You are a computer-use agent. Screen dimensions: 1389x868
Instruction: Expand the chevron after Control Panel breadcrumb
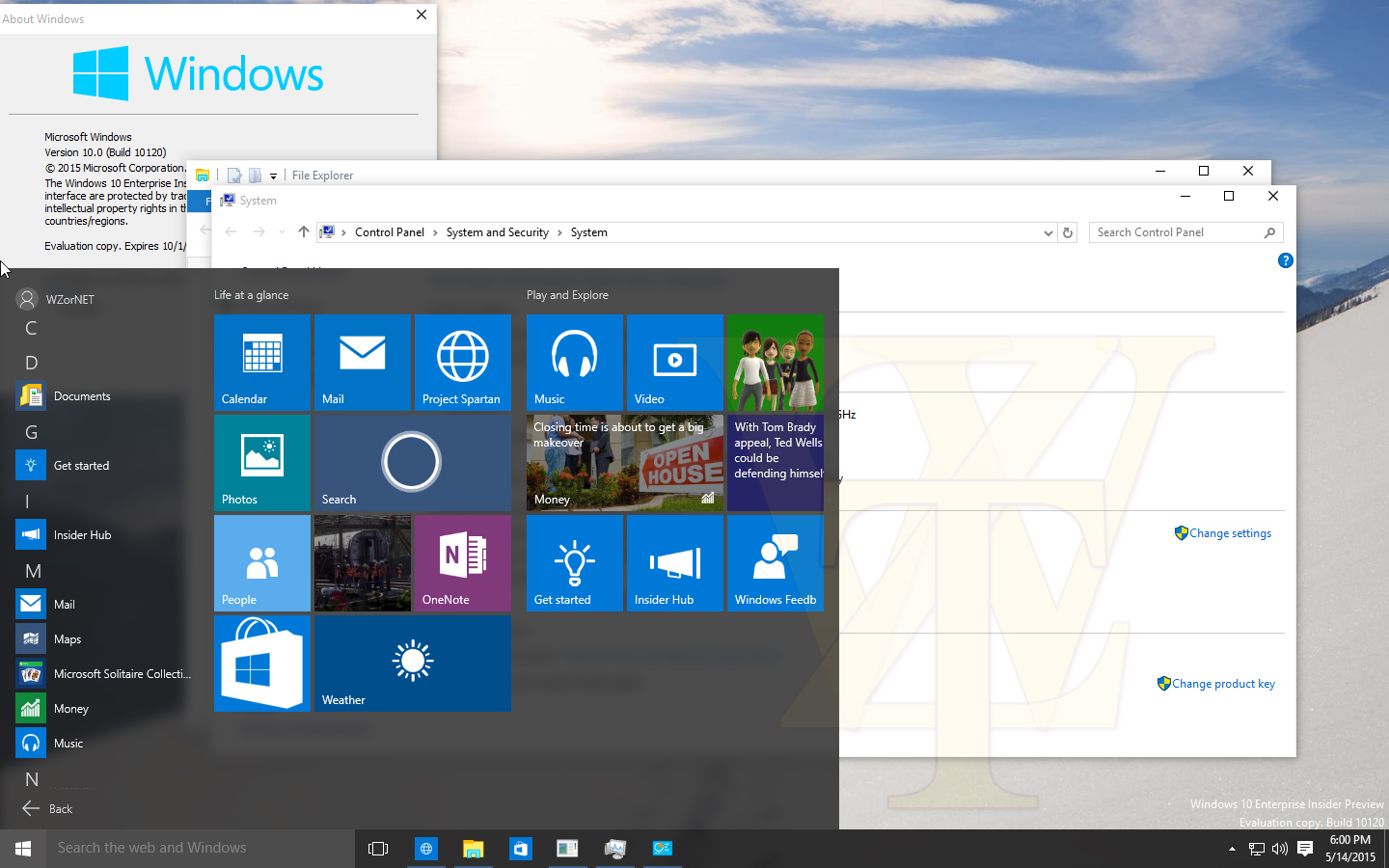click(435, 232)
